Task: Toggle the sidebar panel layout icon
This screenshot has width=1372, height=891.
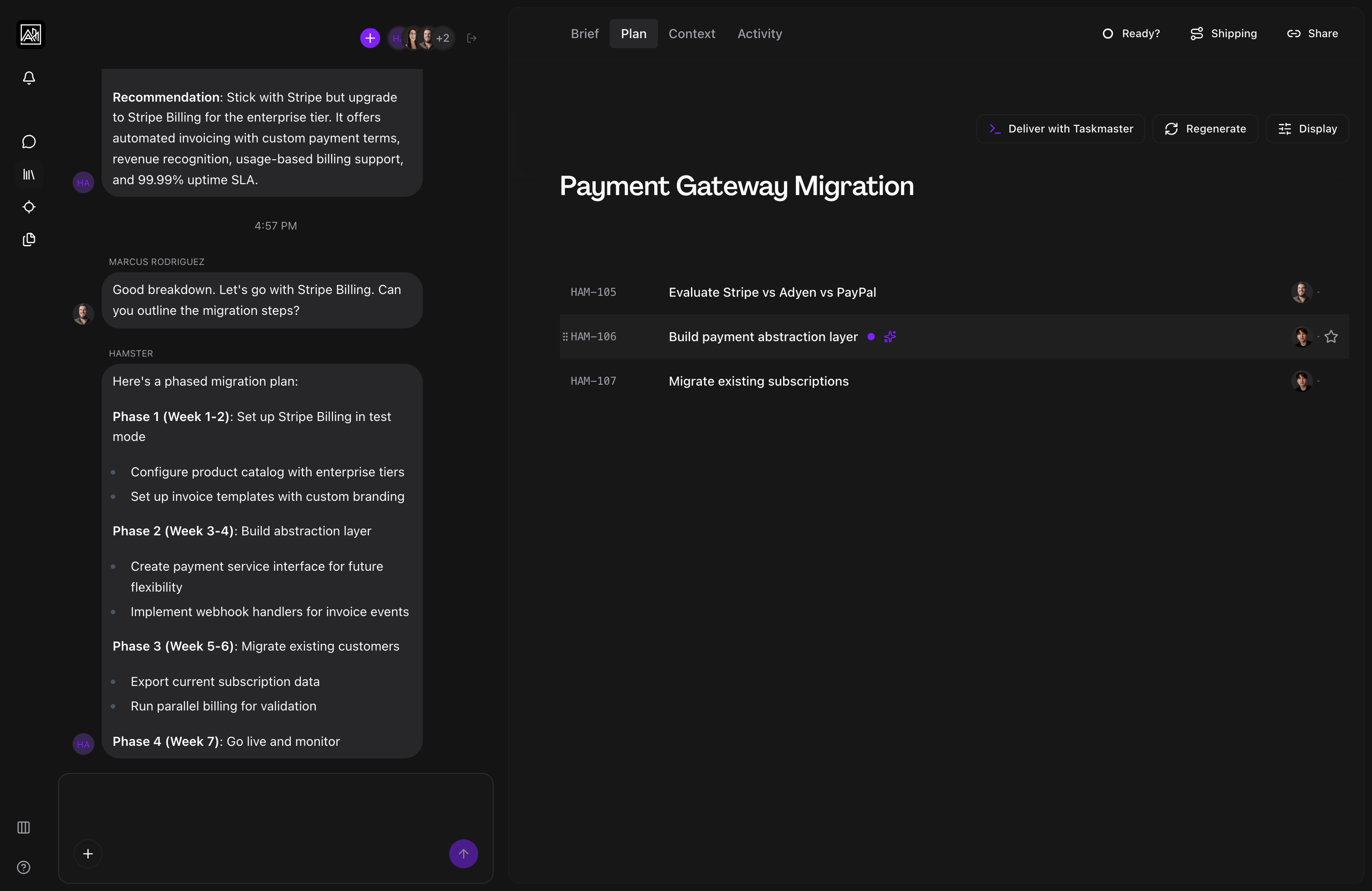Action: coord(24,827)
